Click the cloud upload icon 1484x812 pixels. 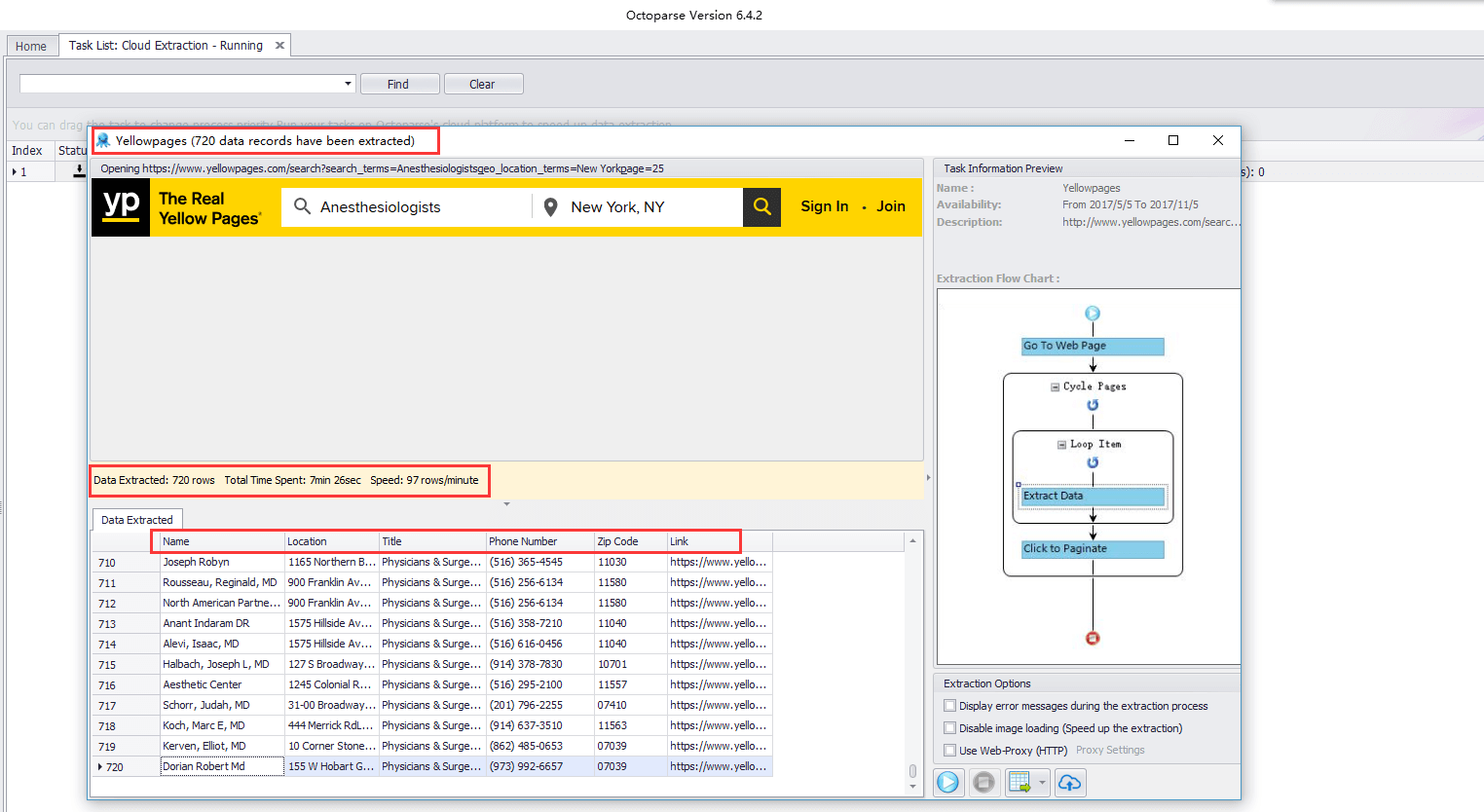click(1069, 782)
